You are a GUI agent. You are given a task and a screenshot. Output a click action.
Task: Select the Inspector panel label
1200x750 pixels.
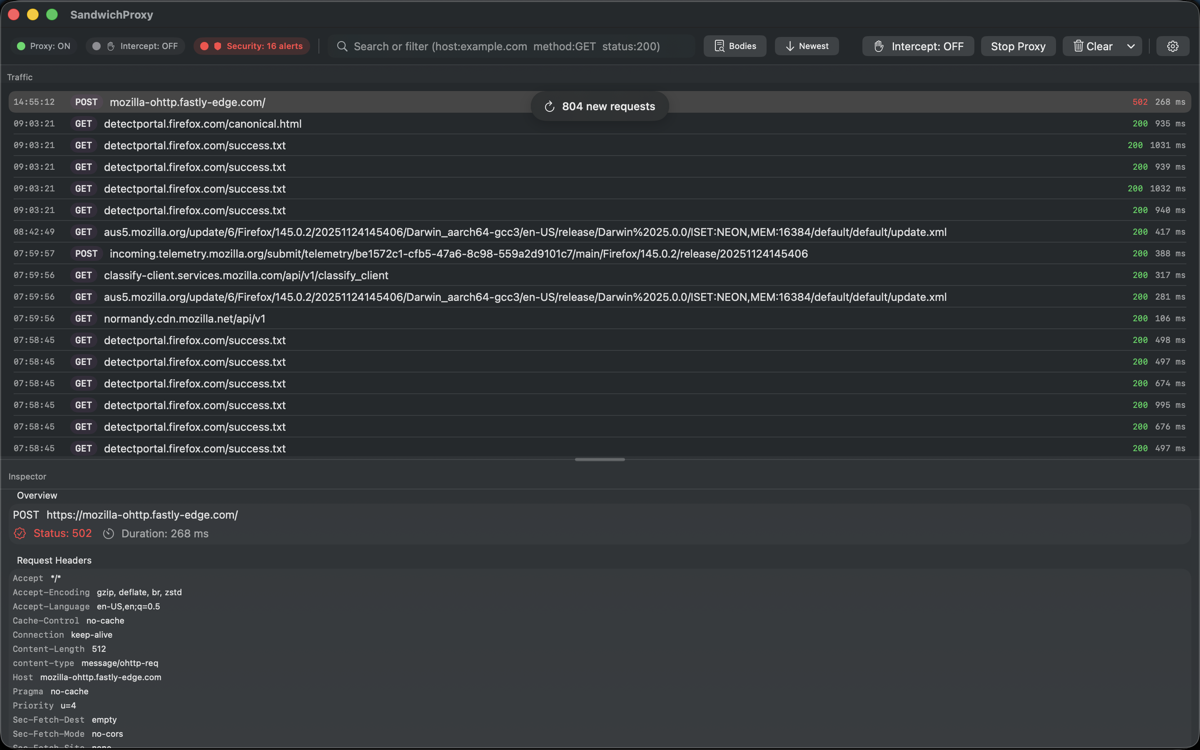(x=26, y=476)
